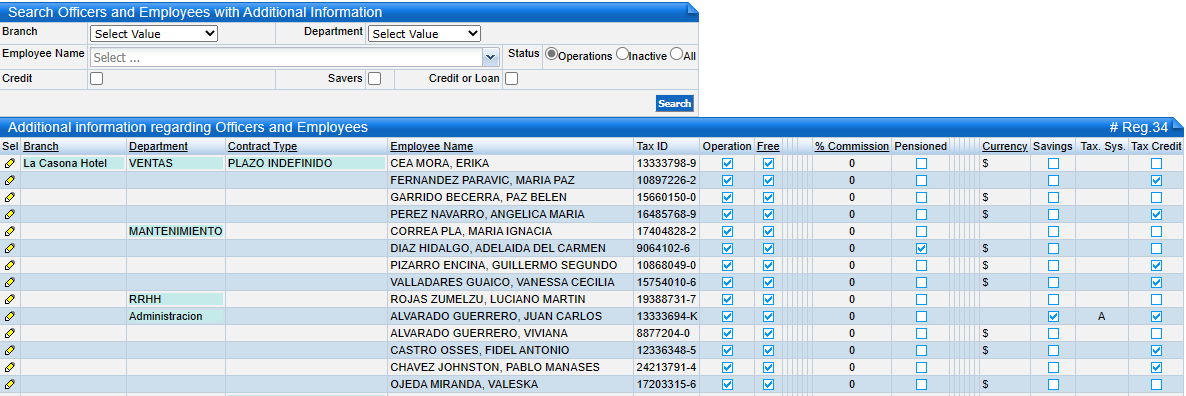This screenshot has height=396, width=1186.
Task: Edit the OJEDA MIRANDA, VALESKA entry
Action: 9,385
